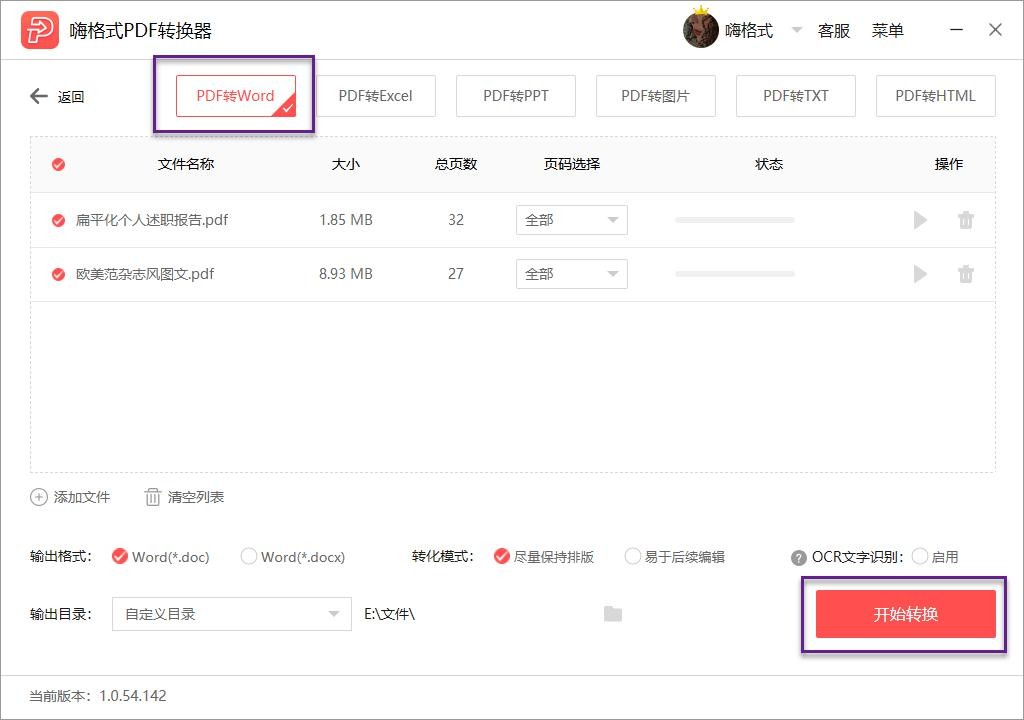Image resolution: width=1024 pixels, height=720 pixels.
Task: Switch to PDF转TXT tab
Action: coord(795,96)
